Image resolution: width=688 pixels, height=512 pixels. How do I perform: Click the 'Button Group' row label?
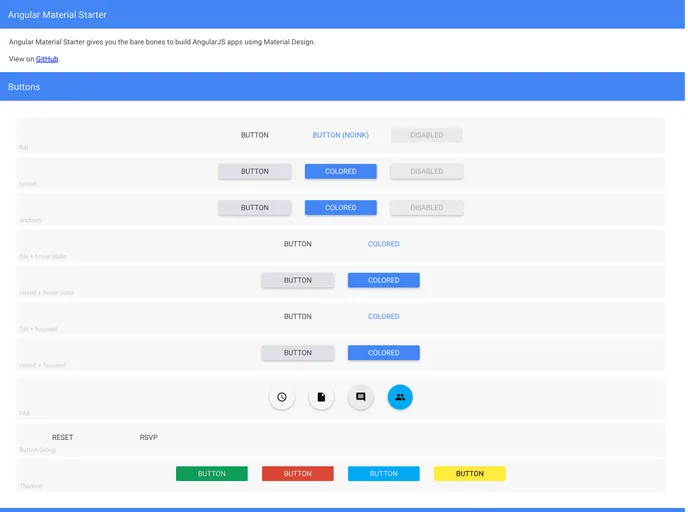[x=38, y=450]
